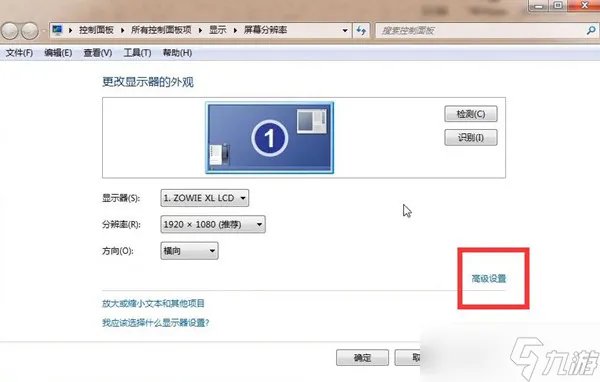Open the 文件(F) menu
Image resolution: width=600 pixels, height=382 pixels.
pos(19,53)
